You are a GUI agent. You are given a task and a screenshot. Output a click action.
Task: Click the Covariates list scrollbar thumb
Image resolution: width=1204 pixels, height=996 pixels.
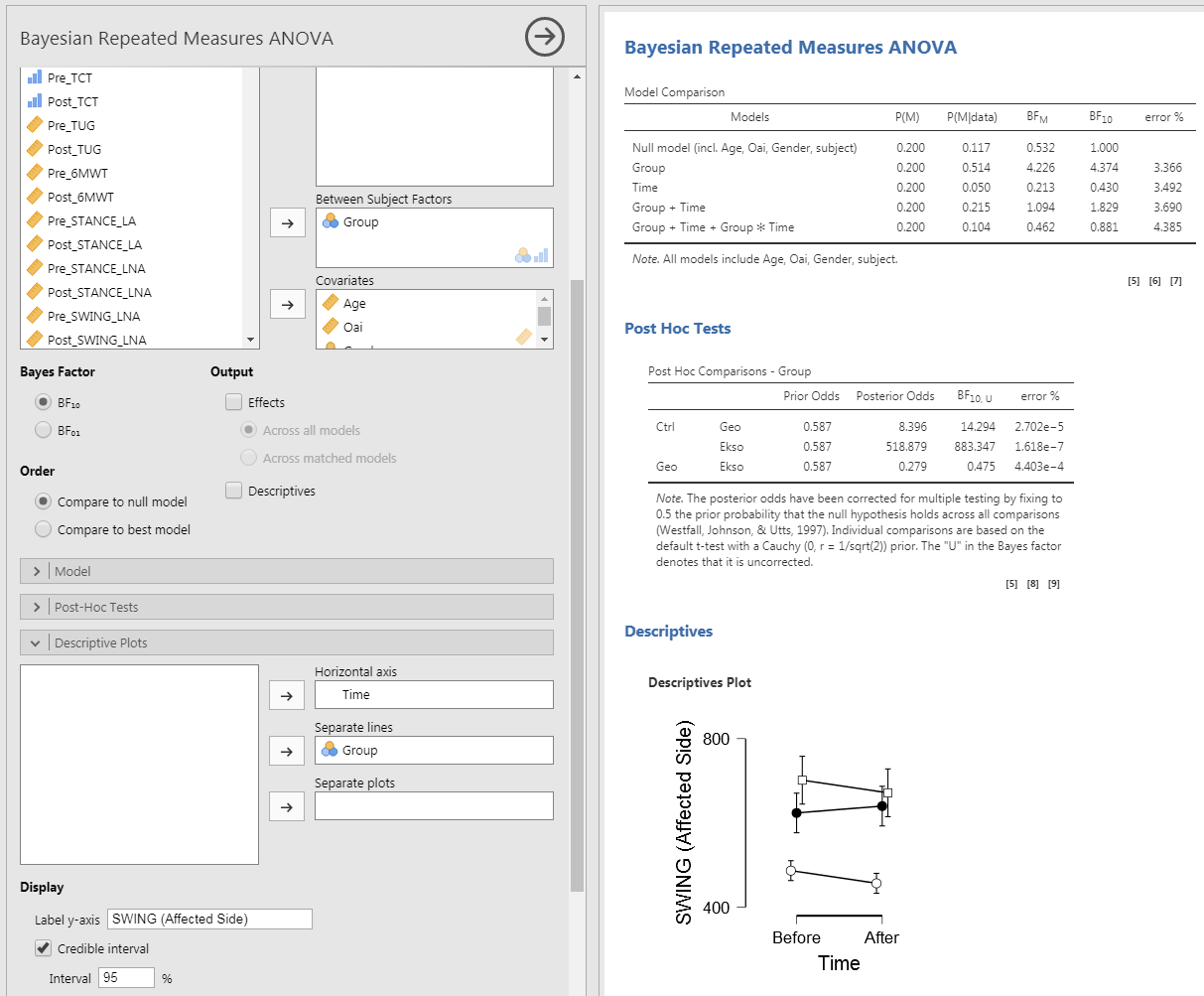pos(544,316)
